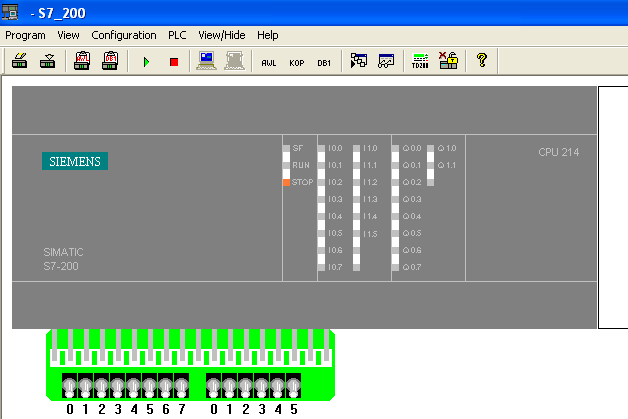Click the I1.5 input LED label

point(370,234)
